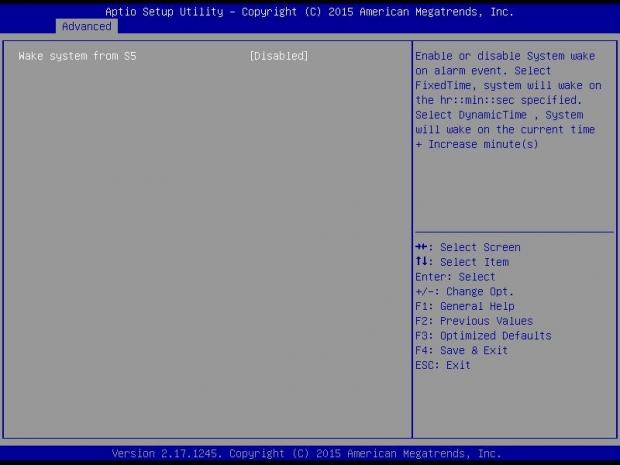Viewport: 620px width, 465px height.
Task: Click the Select Item arrow keys hint
Action: [x=462, y=262]
